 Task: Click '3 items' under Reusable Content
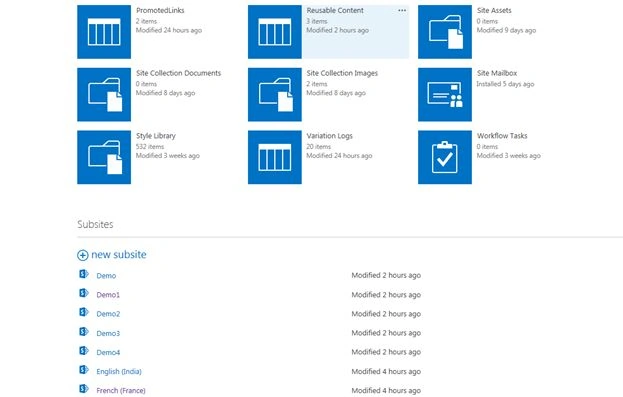317,21
